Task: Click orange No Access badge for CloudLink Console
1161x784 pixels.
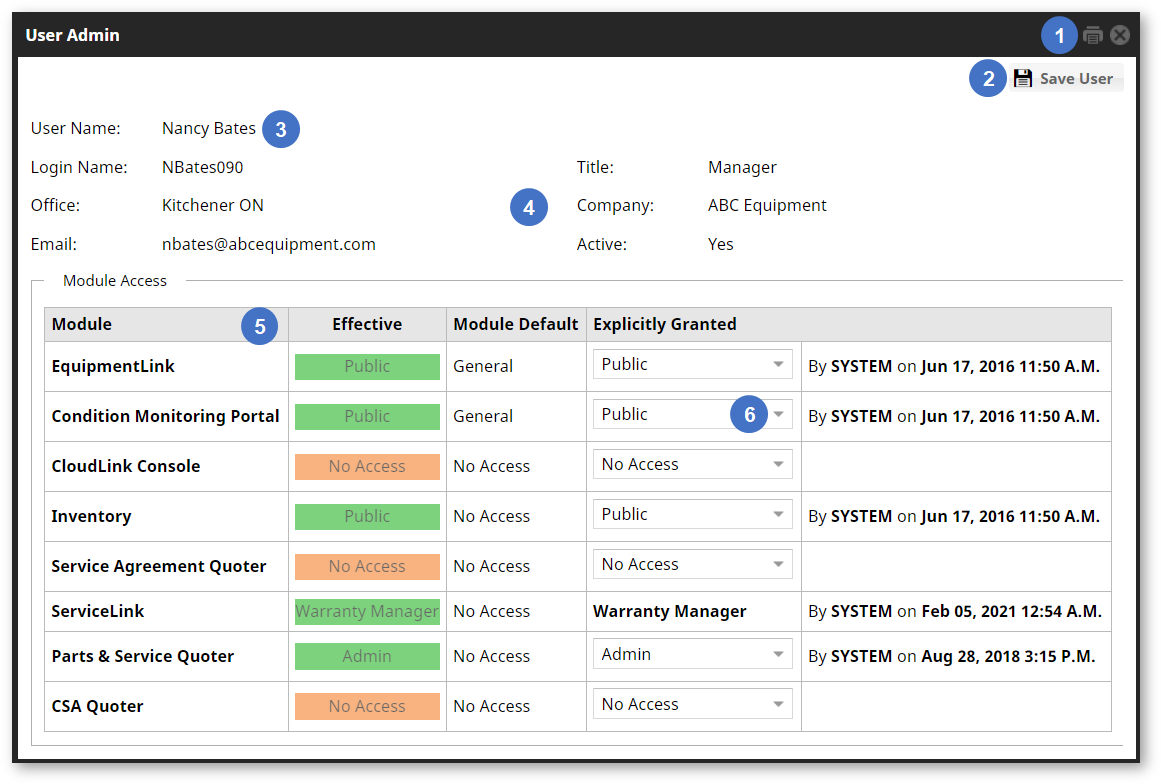Action: pyautogui.click(x=367, y=466)
